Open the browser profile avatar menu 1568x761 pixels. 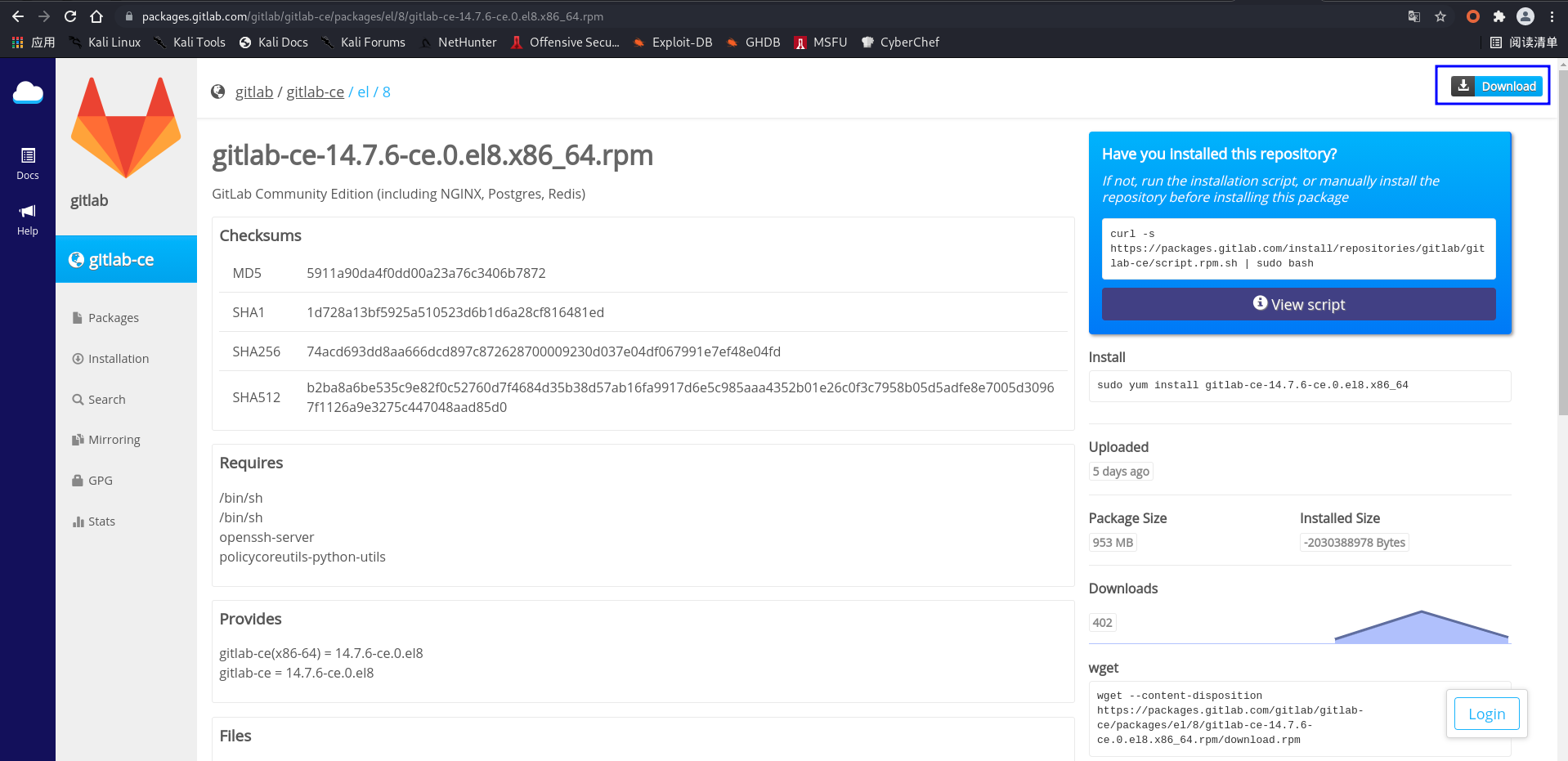(x=1525, y=16)
